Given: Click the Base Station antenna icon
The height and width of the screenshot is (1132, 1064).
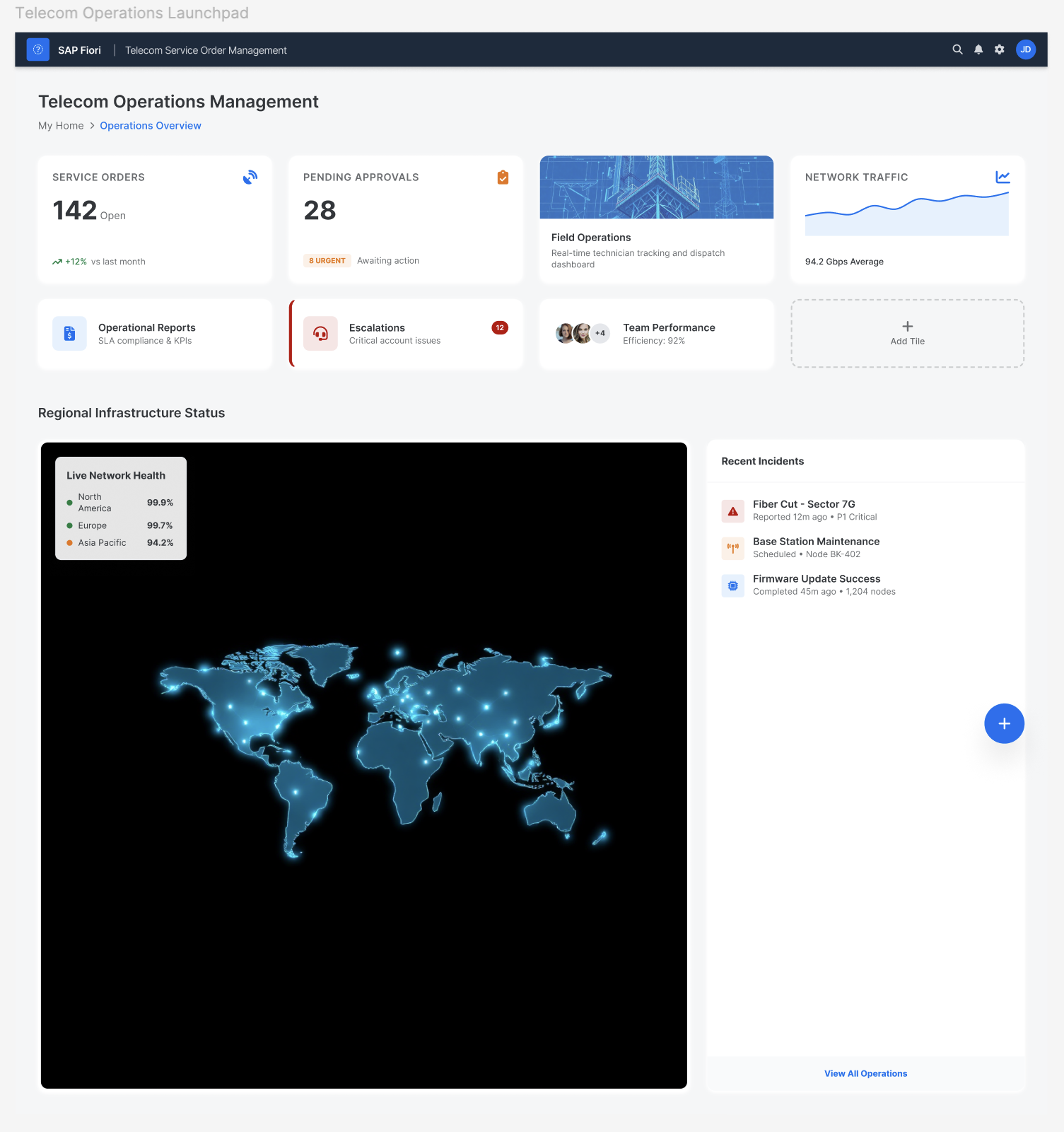Looking at the screenshot, I should click(x=733, y=548).
